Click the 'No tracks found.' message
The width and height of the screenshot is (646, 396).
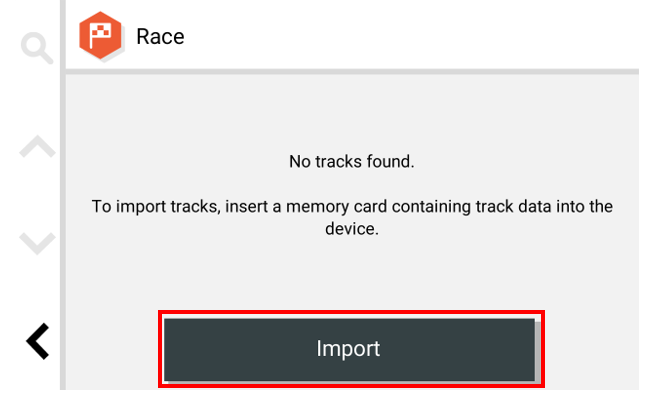351,162
